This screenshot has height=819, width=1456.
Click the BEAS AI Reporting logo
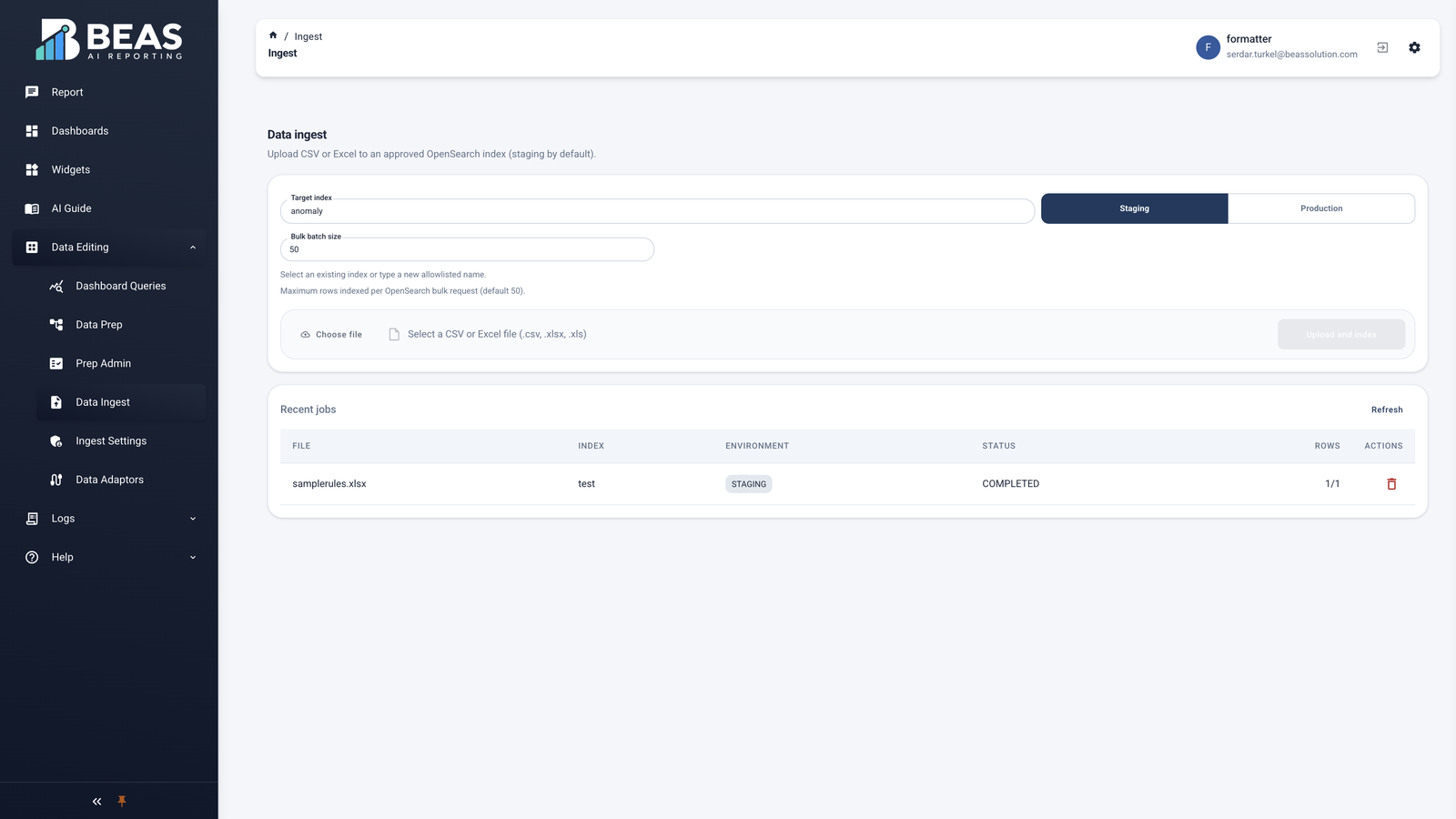(x=109, y=40)
